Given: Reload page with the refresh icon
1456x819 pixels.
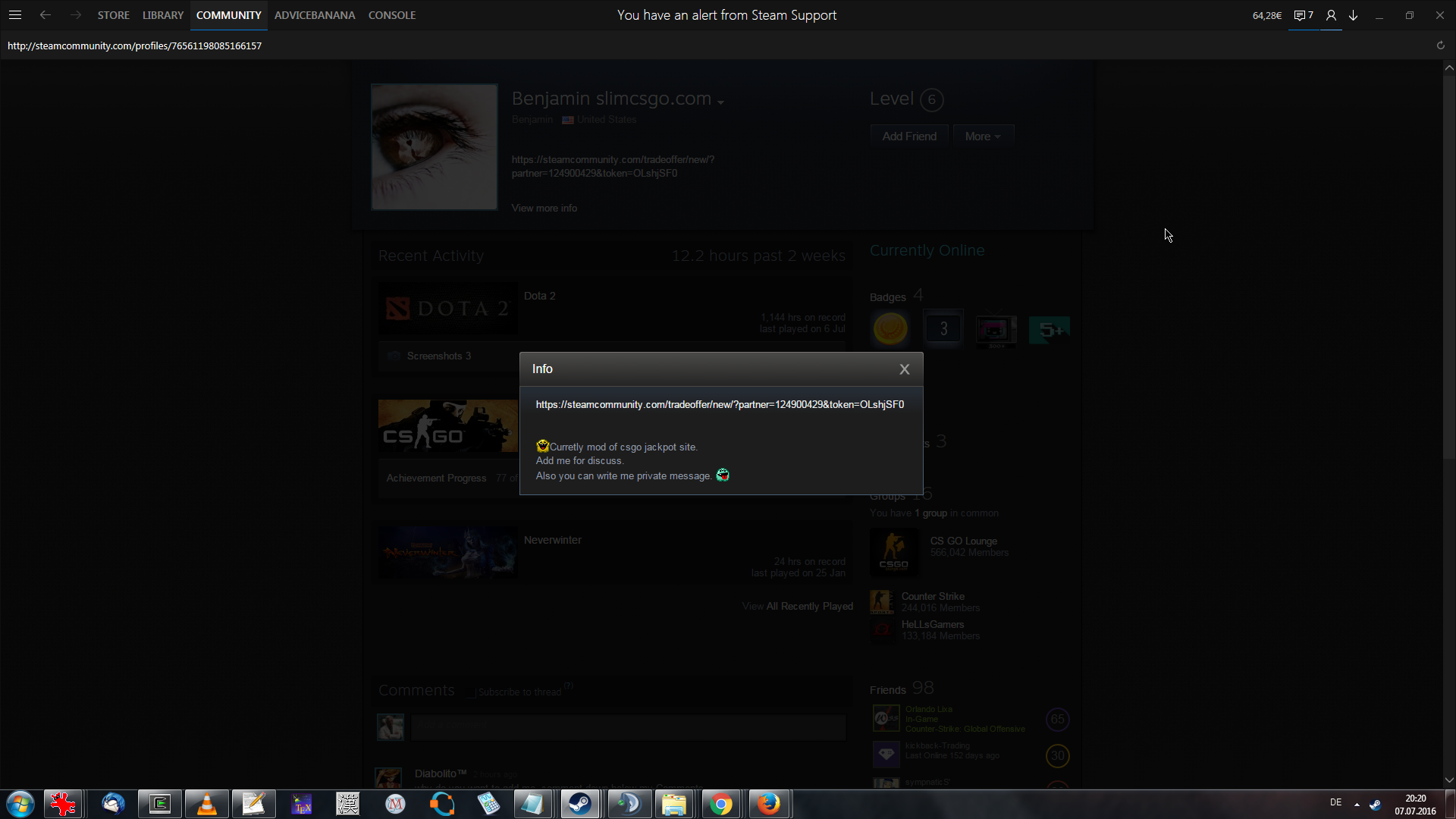Looking at the screenshot, I should click(x=1440, y=45).
